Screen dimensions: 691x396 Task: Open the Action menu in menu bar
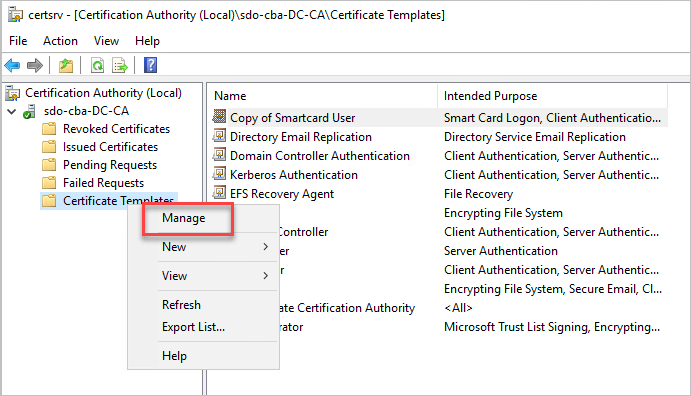coord(60,41)
